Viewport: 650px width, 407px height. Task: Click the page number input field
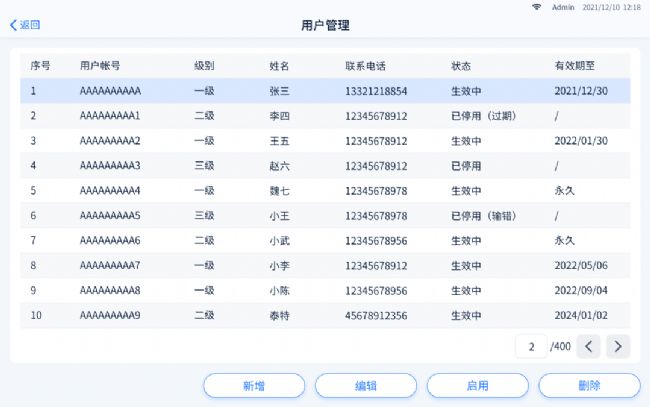point(531,347)
